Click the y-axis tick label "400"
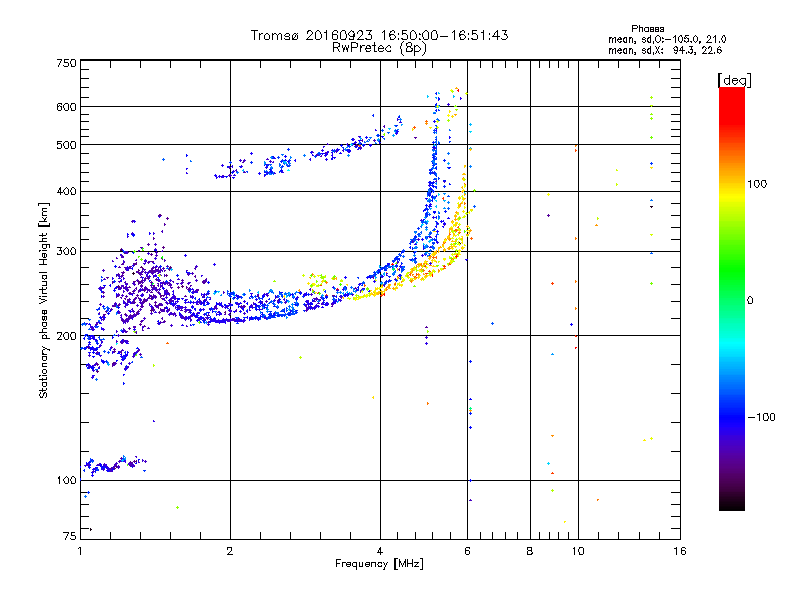 pos(66,191)
